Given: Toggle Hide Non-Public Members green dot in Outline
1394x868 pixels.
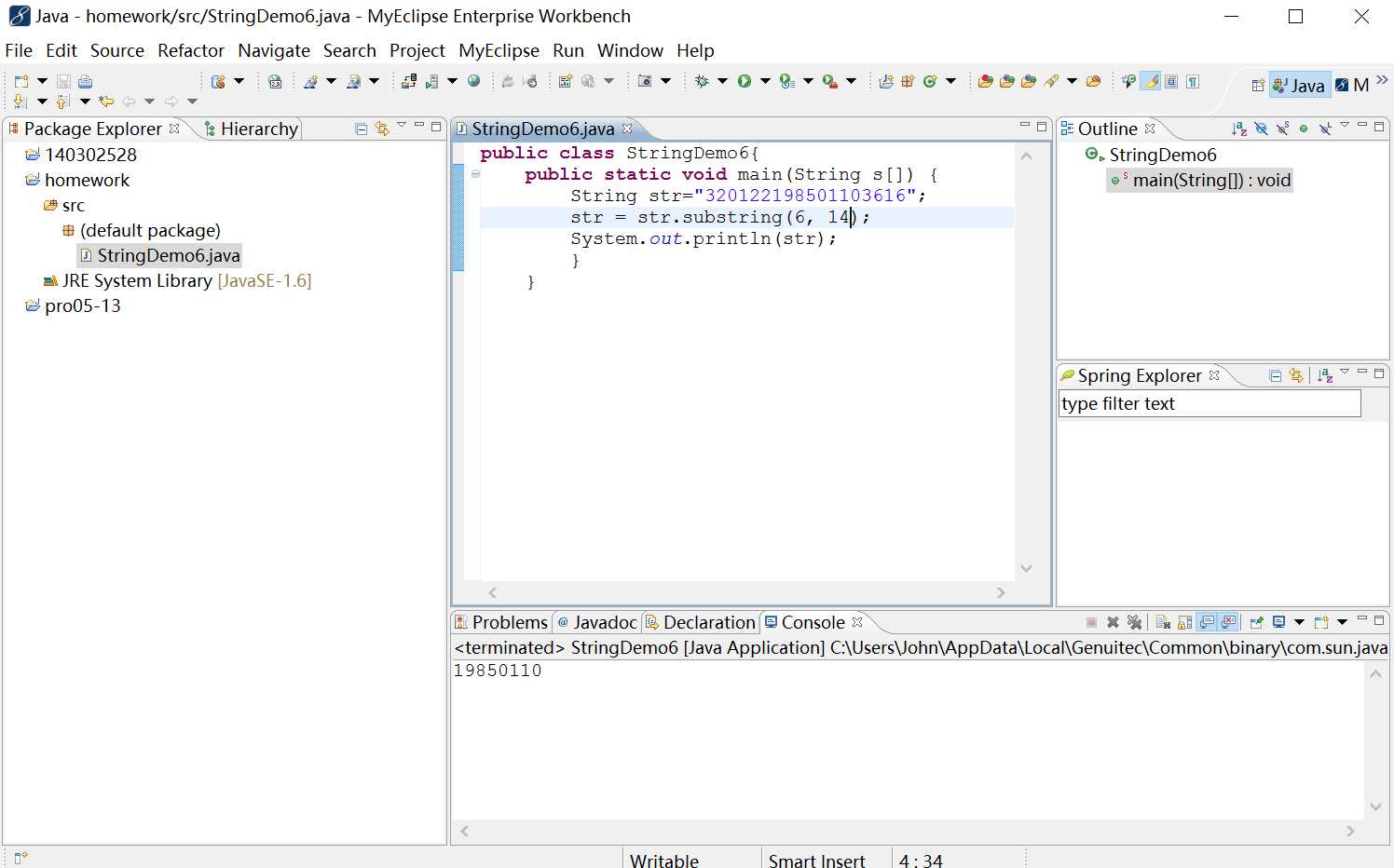Looking at the screenshot, I should 1304,129.
